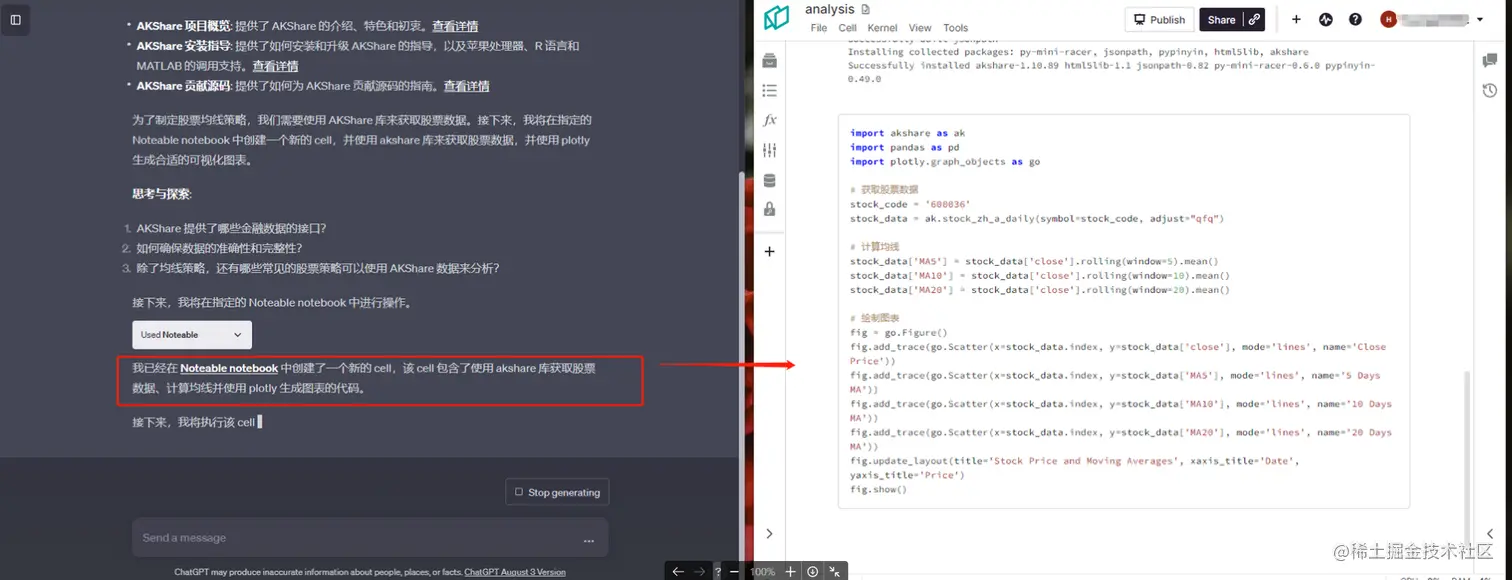Click the 100% zoom level in viewer toolbar
Viewport: 1512px width, 580px height.
tap(762, 572)
